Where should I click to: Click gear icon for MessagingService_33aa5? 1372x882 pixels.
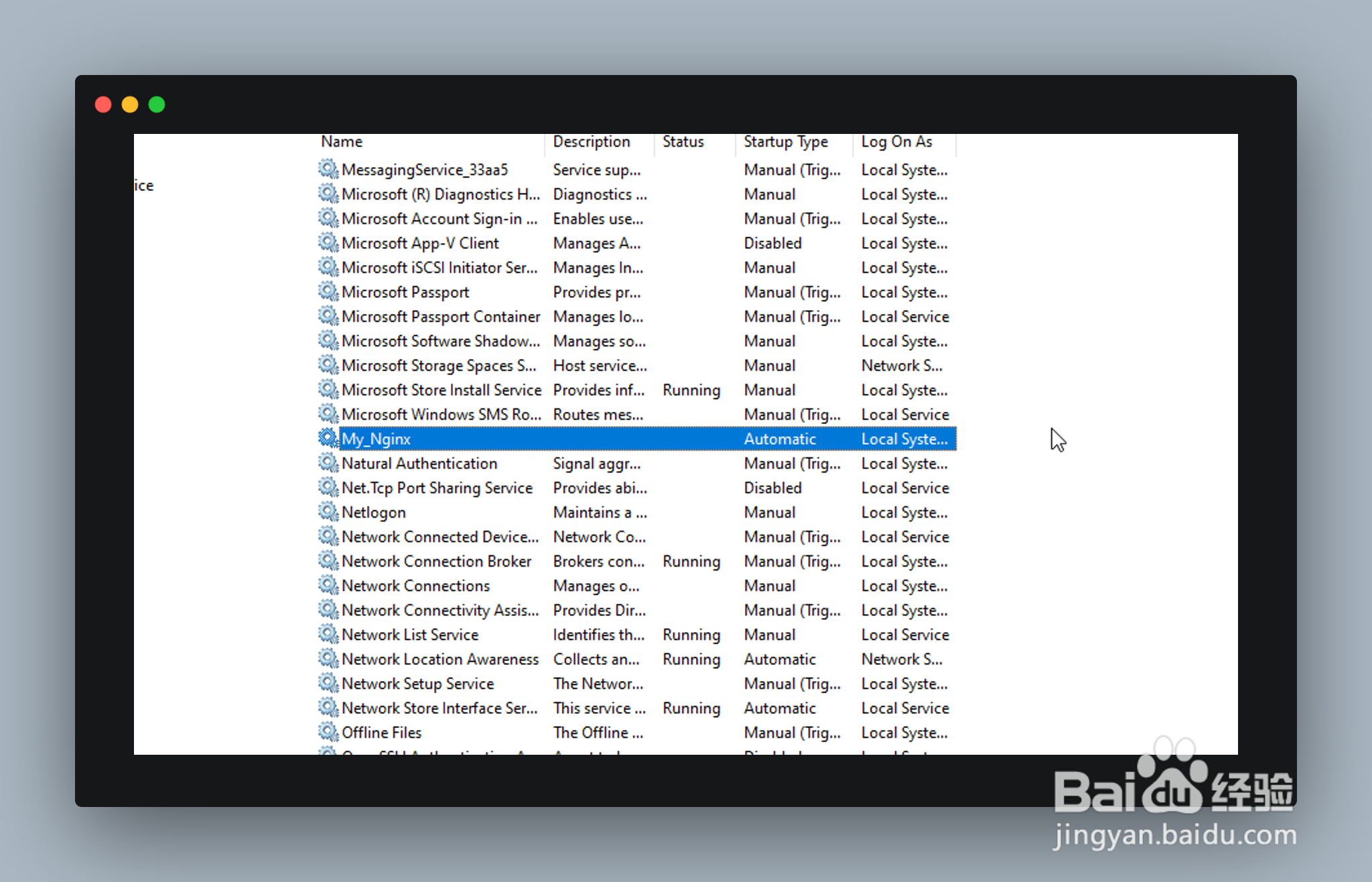point(328,169)
